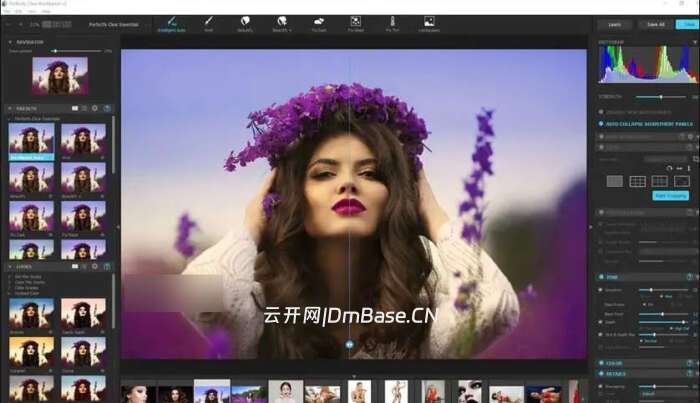This screenshot has height=403, width=700.
Task: Toggle the Exposure adjustment dot
Action: 600,290
